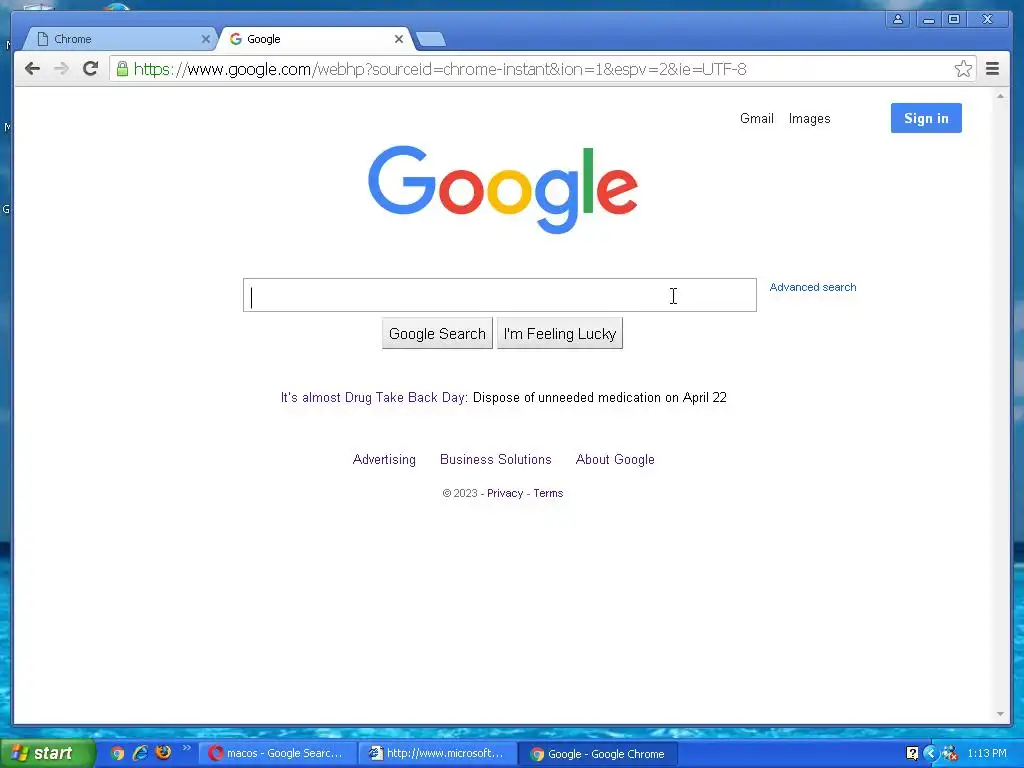This screenshot has width=1024, height=768.
Task: Click the blue Sign in button
Action: click(926, 118)
